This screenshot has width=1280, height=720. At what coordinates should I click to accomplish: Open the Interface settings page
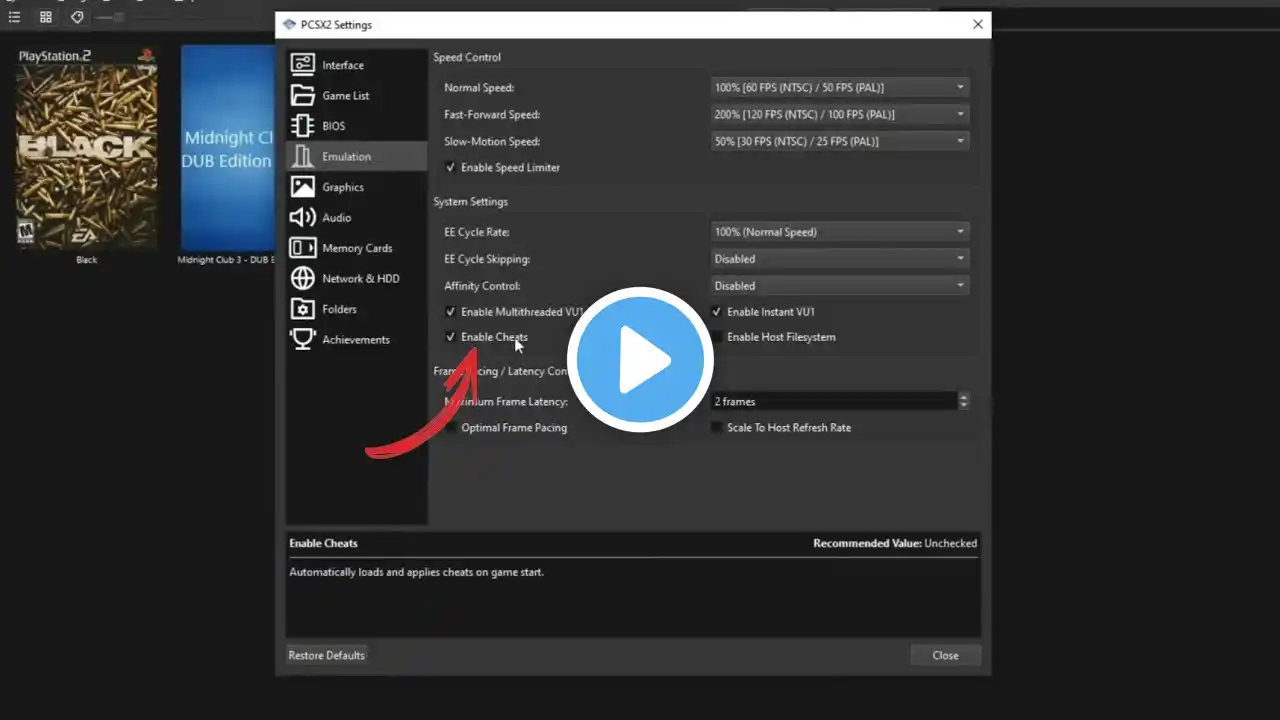coord(356,65)
